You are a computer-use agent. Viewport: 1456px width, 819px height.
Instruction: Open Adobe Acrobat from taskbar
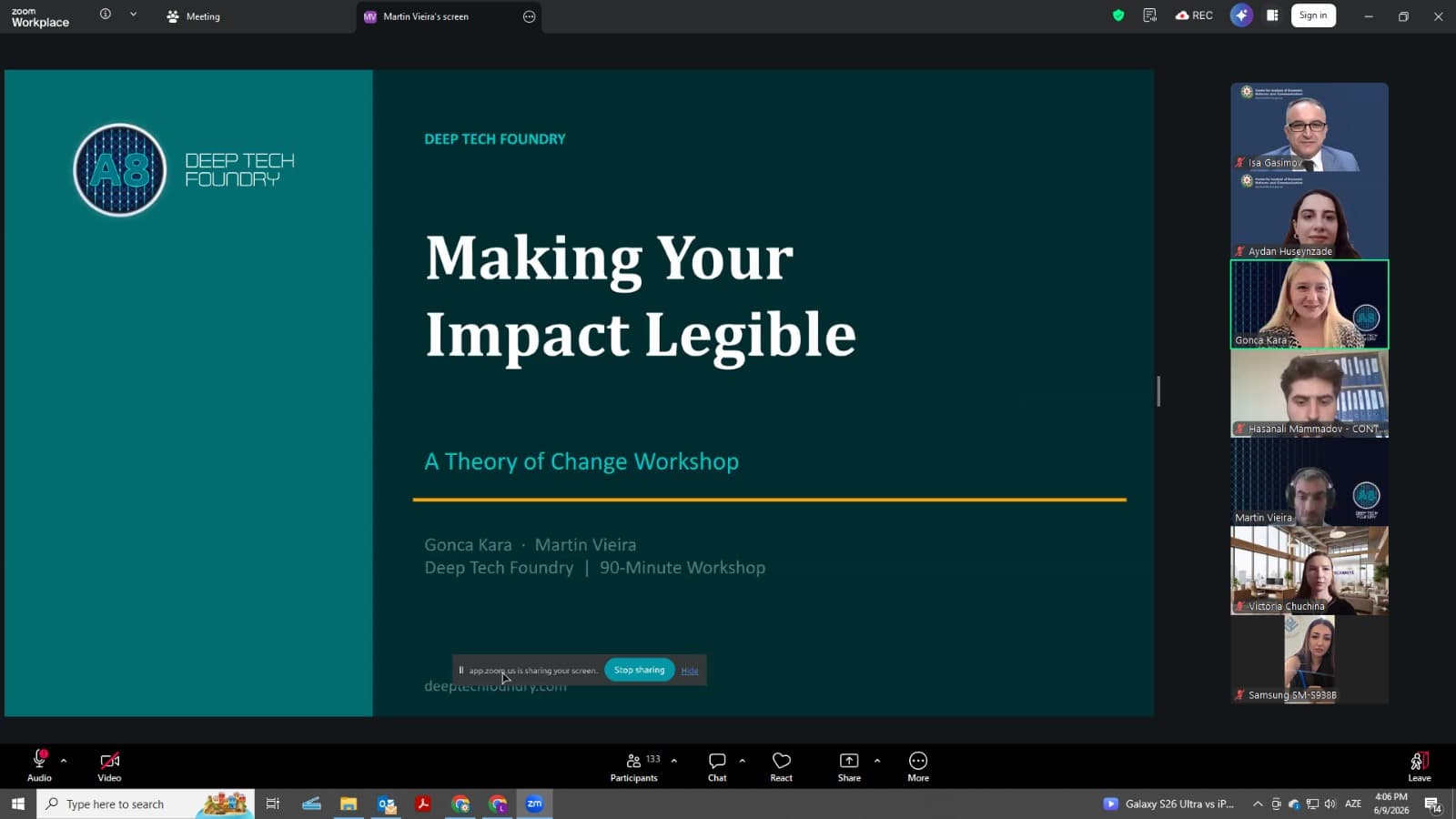coord(423,804)
